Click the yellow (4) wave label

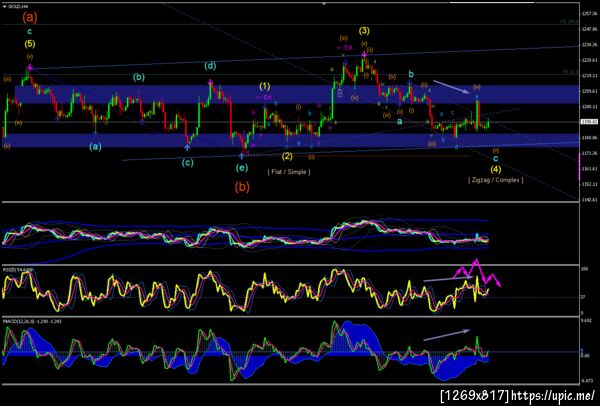tap(496, 168)
